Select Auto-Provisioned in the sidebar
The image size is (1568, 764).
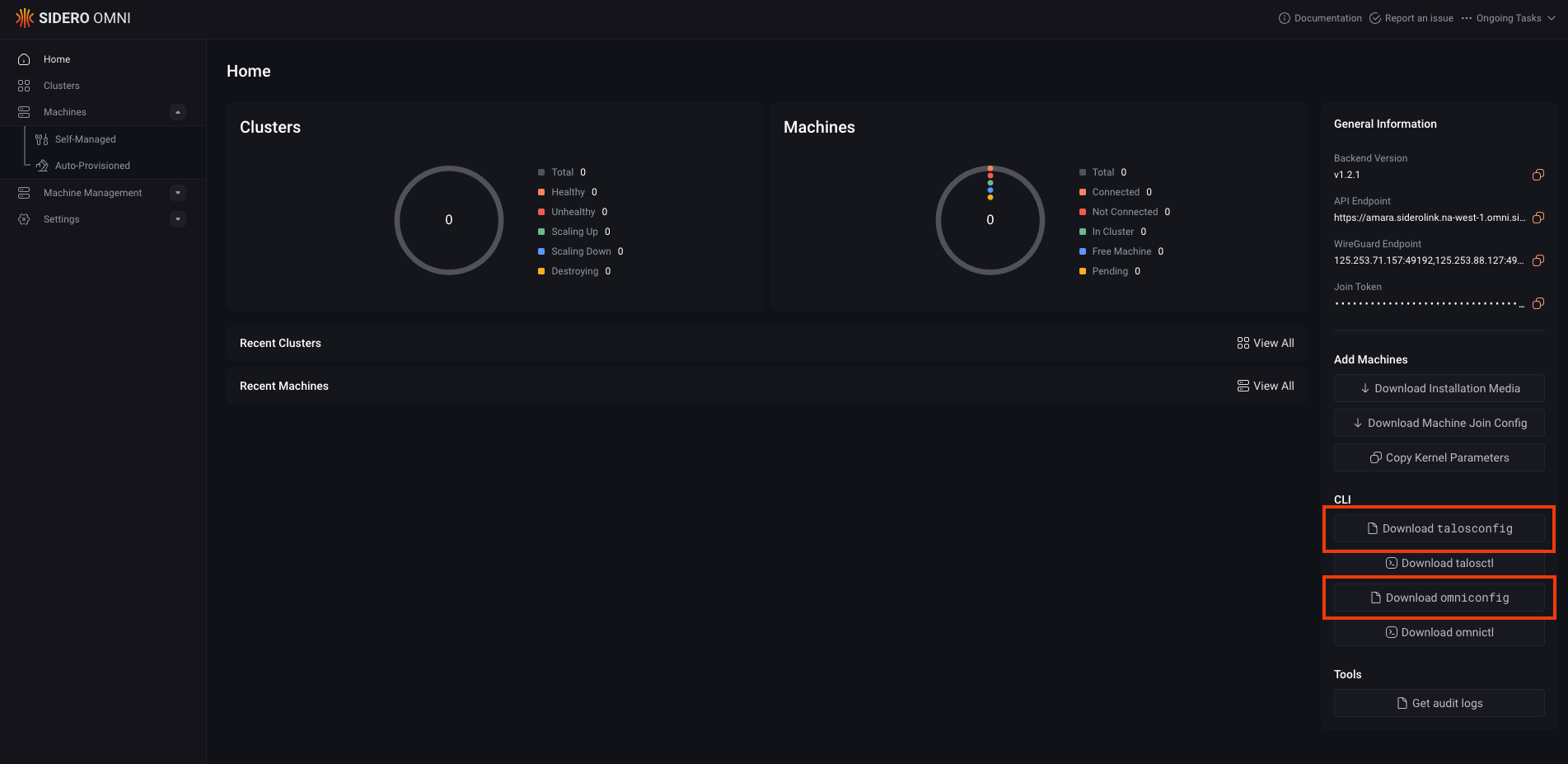click(92, 165)
